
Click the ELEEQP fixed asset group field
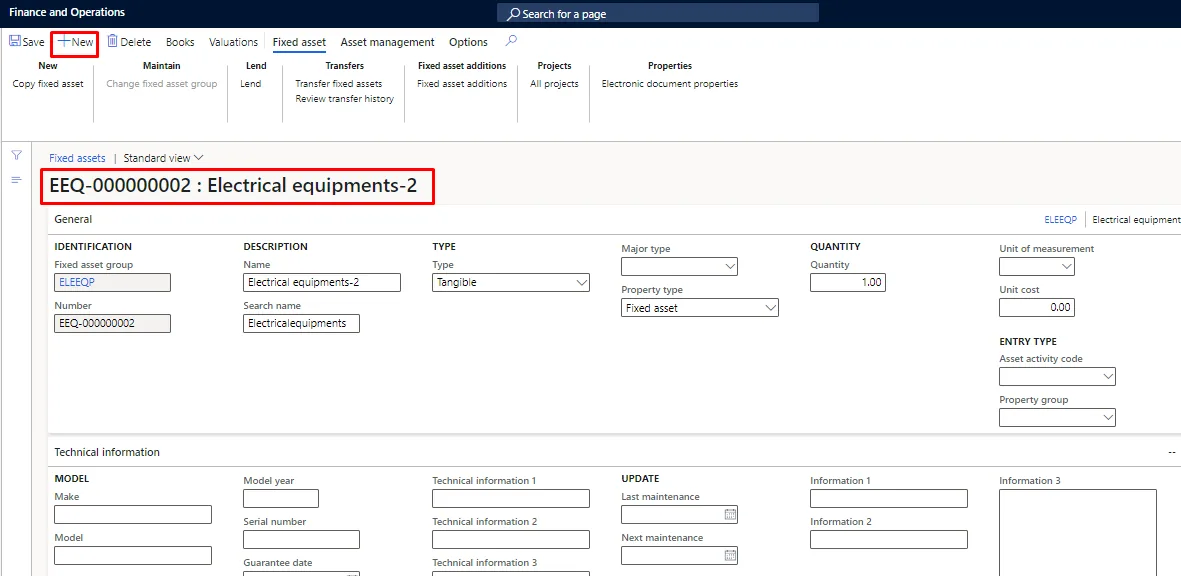pos(112,282)
